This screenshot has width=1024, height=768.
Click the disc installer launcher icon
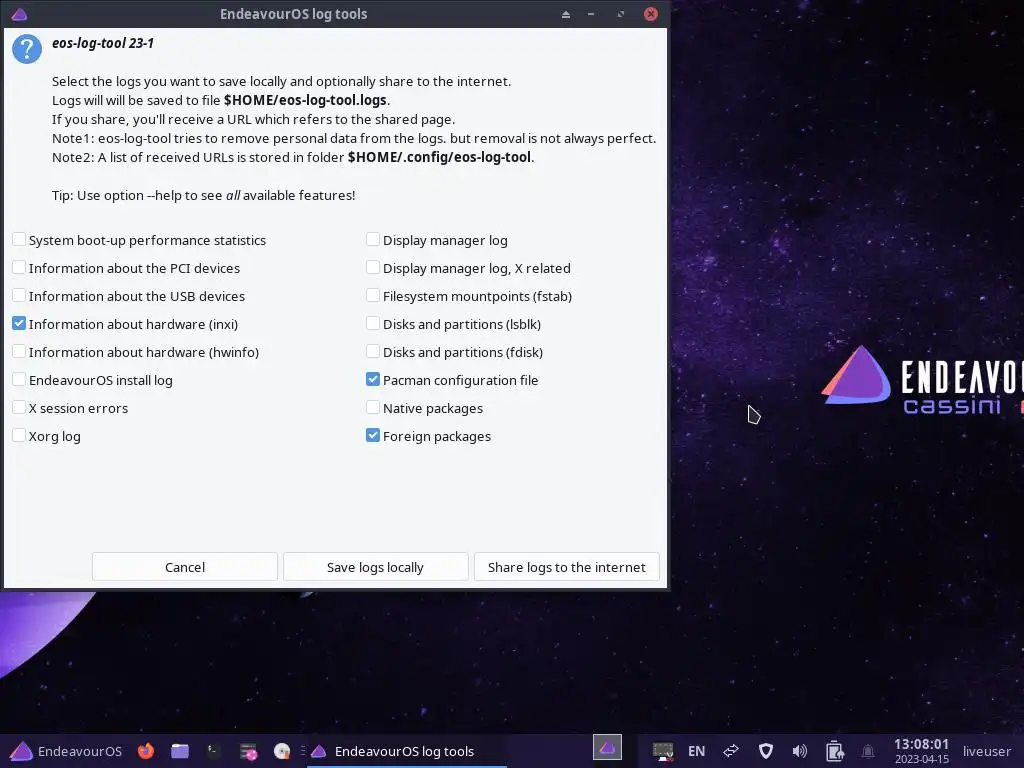click(x=281, y=751)
